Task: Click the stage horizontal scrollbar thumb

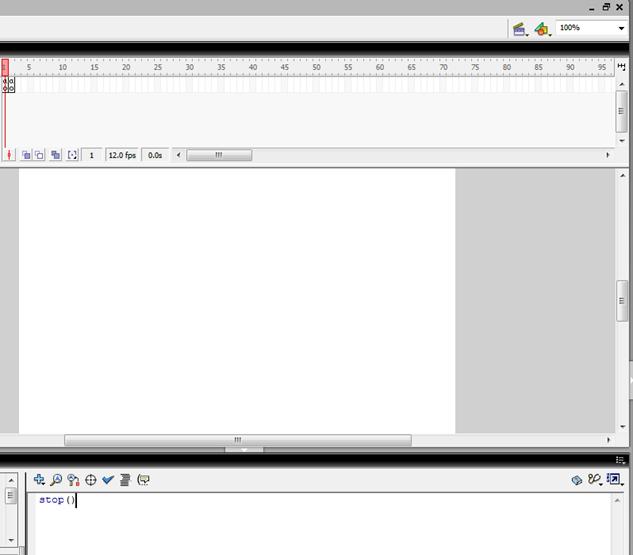Action: [238, 440]
